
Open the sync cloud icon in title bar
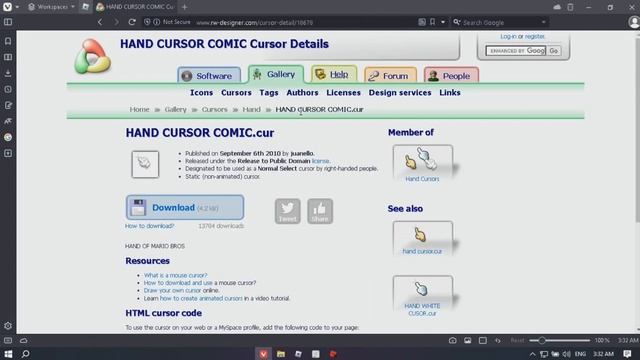[557, 7]
